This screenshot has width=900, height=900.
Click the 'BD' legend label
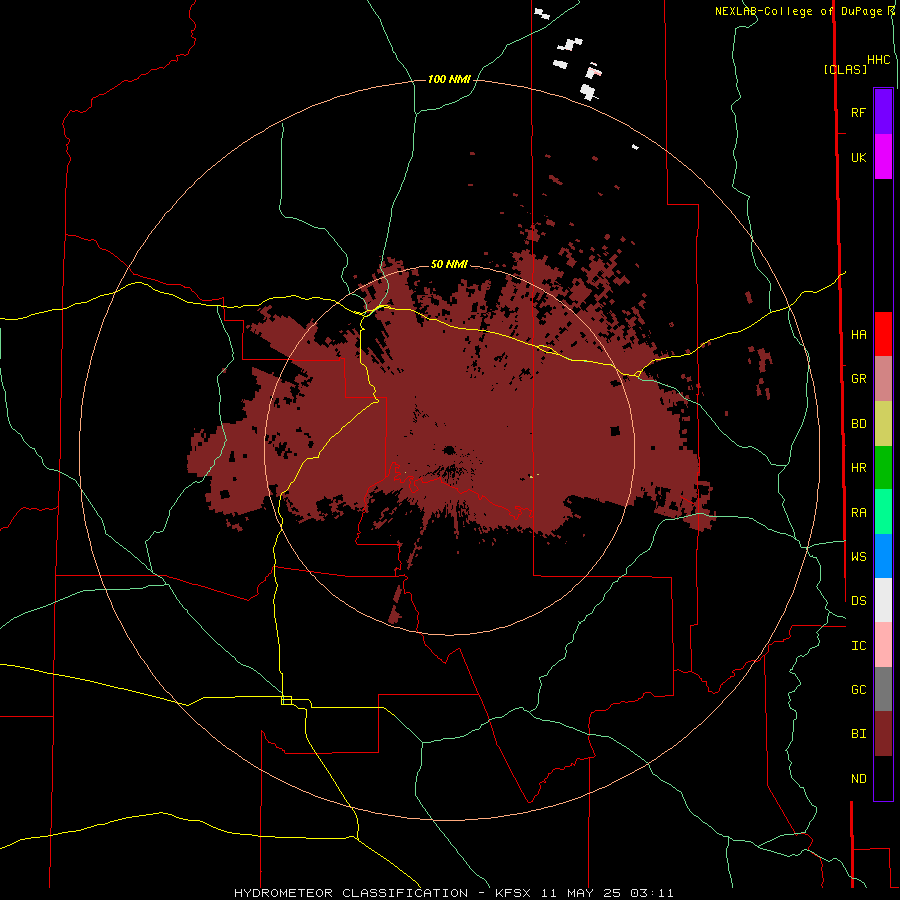click(858, 424)
